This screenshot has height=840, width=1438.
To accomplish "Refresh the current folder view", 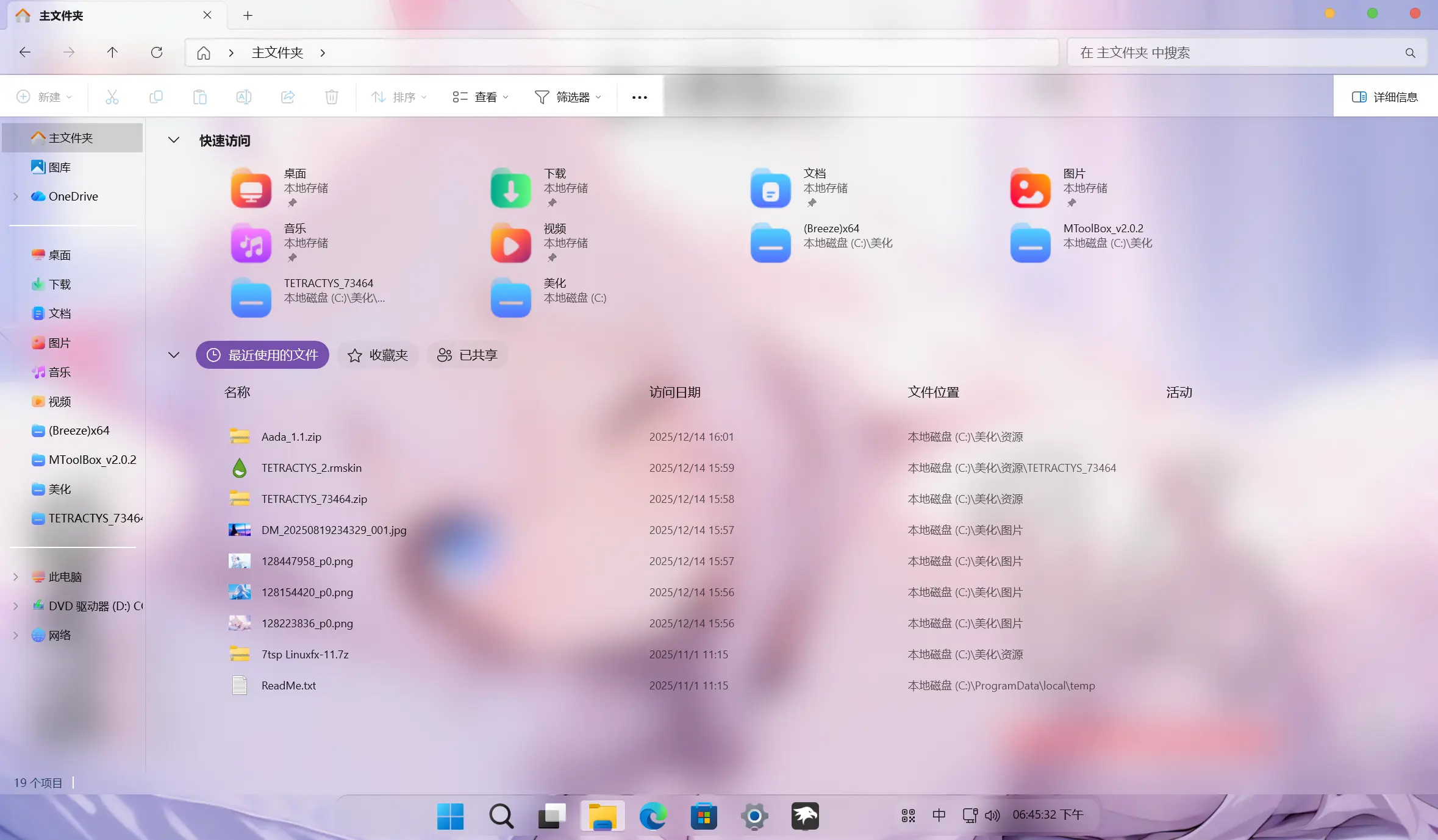I will pos(157,52).
